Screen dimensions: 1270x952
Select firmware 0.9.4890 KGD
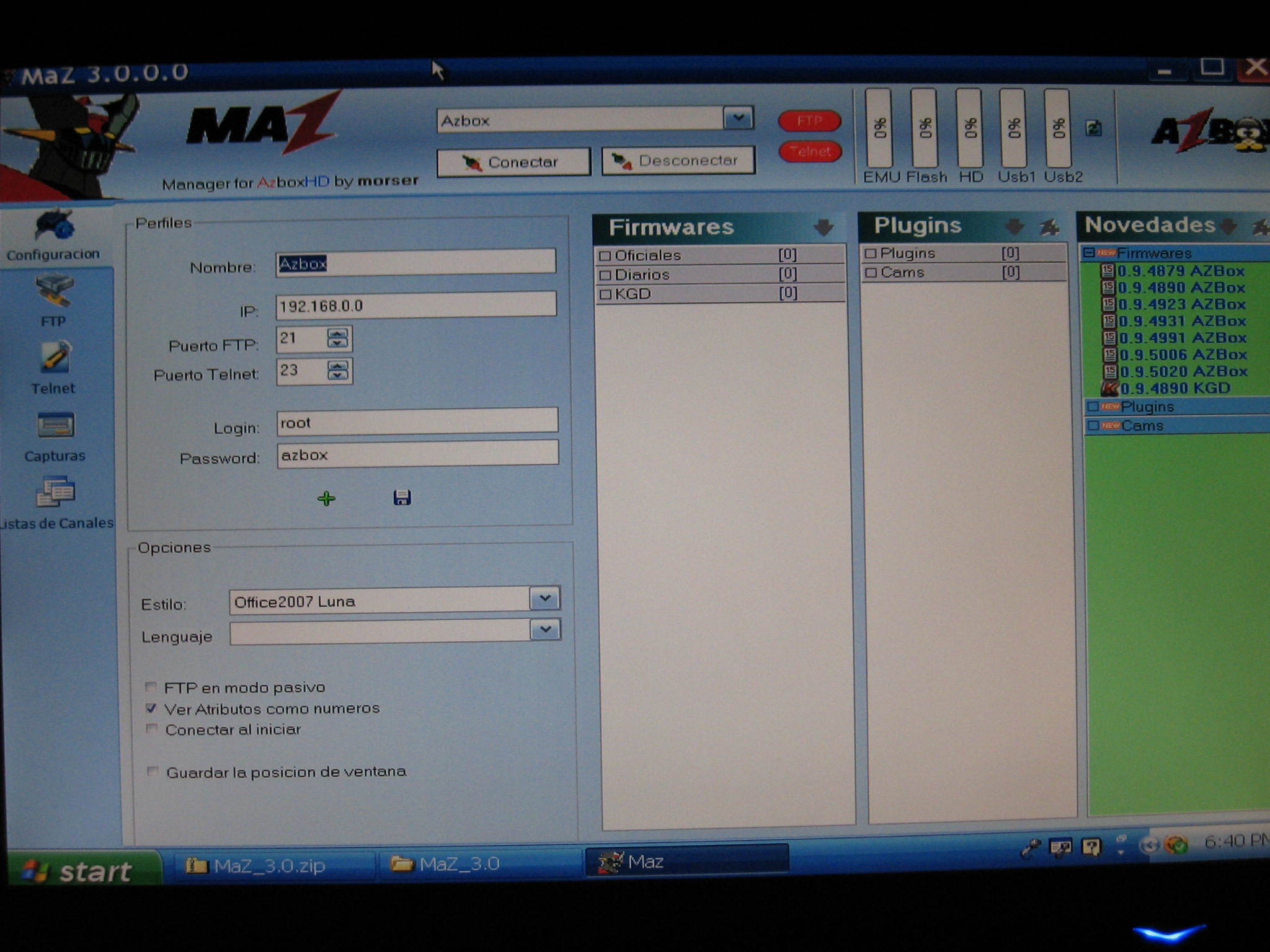pyautogui.click(x=1166, y=388)
